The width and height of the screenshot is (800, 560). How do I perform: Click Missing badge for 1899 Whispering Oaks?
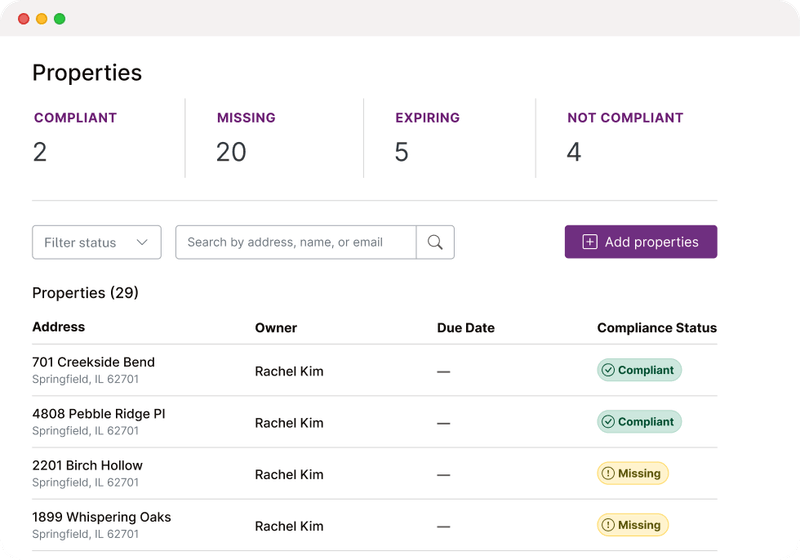[x=633, y=525]
